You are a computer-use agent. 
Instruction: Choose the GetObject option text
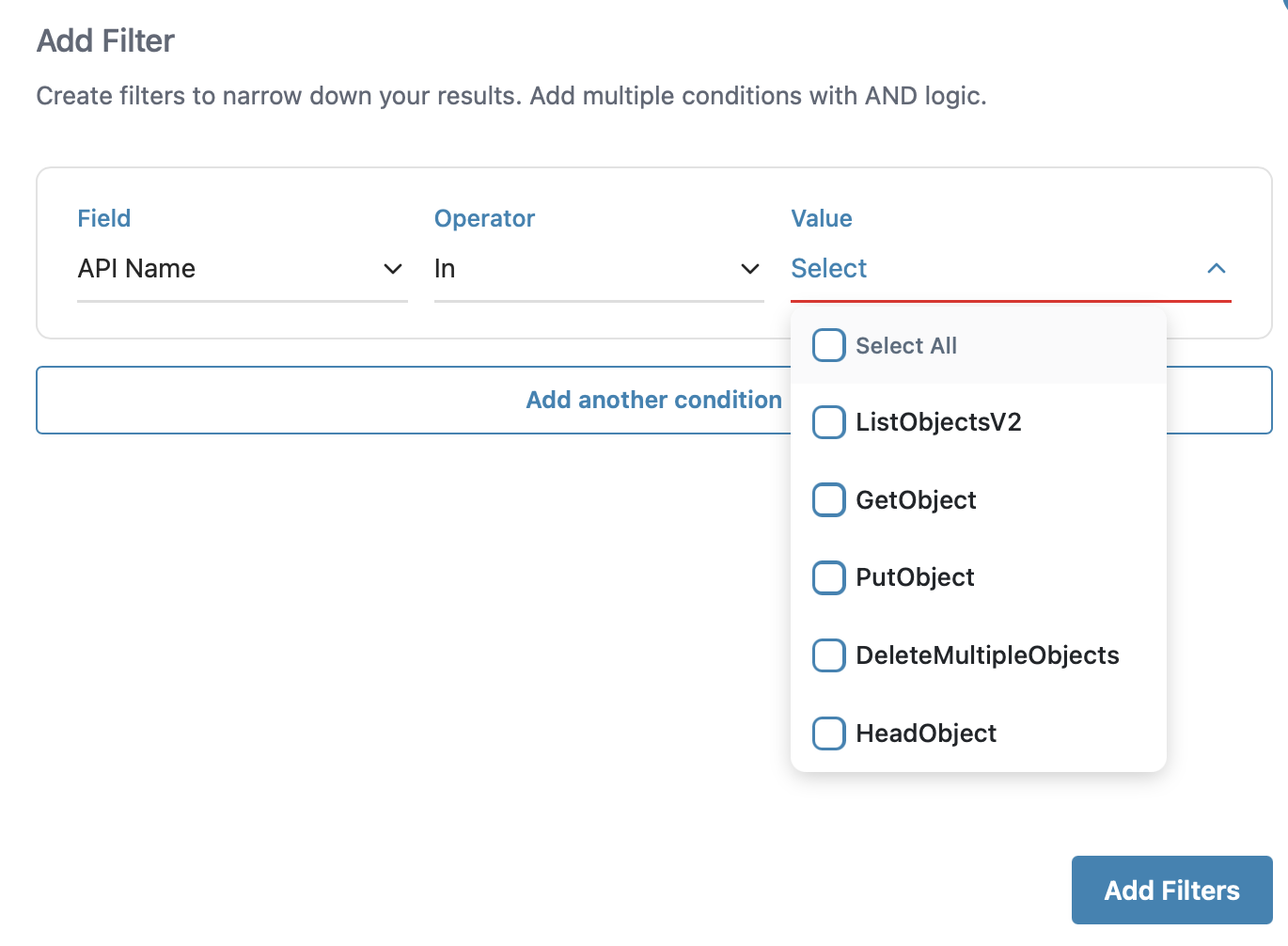pos(916,500)
